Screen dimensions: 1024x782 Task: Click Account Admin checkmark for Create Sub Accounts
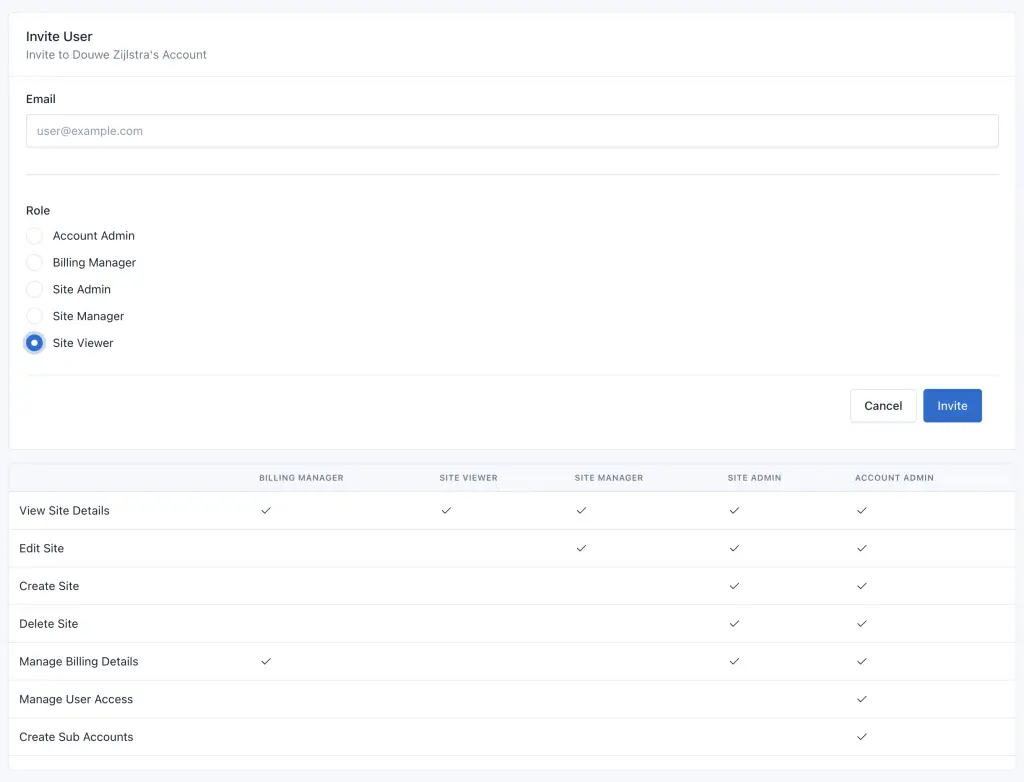862,737
